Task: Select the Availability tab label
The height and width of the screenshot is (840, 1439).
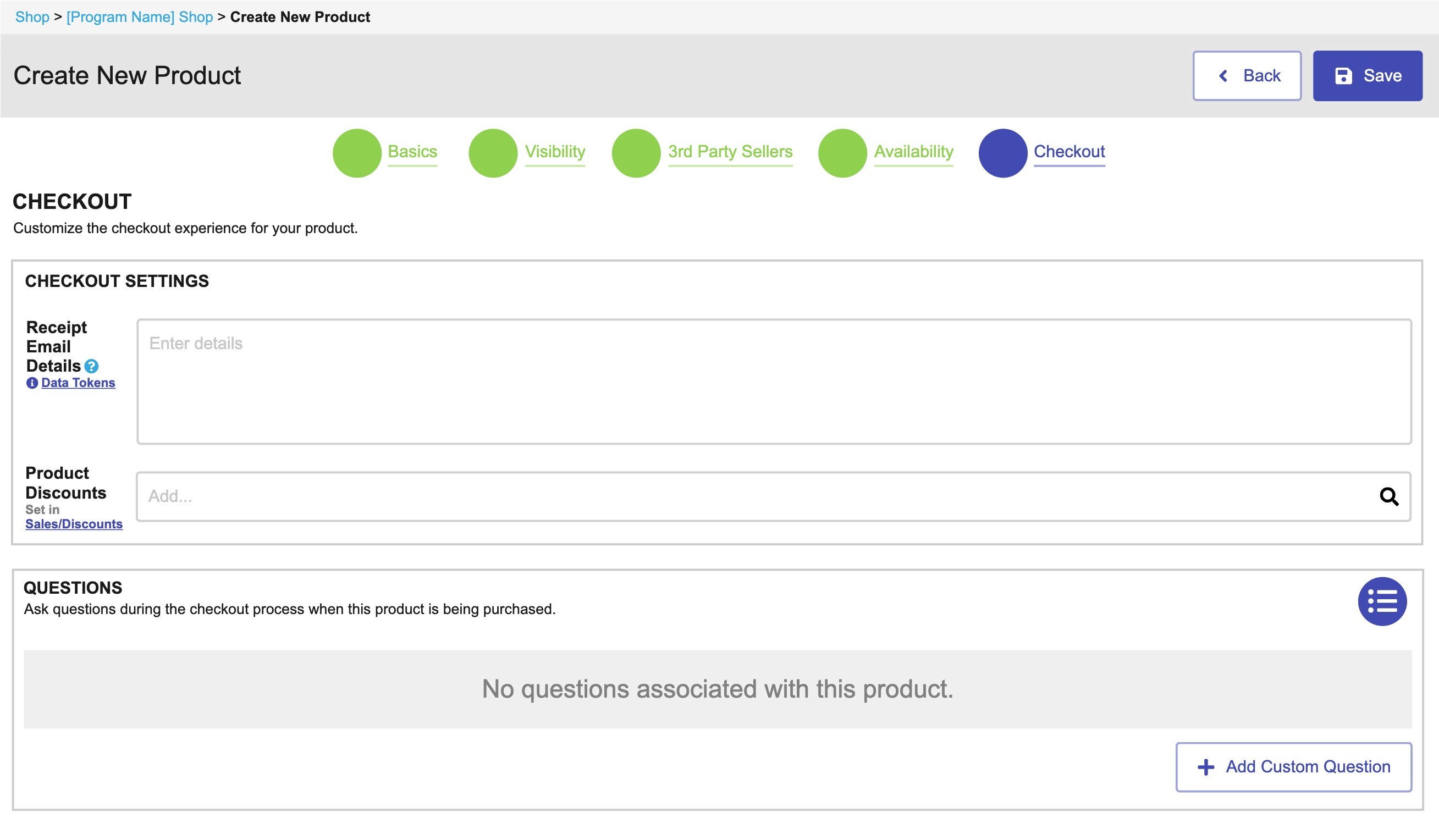Action: (x=914, y=152)
